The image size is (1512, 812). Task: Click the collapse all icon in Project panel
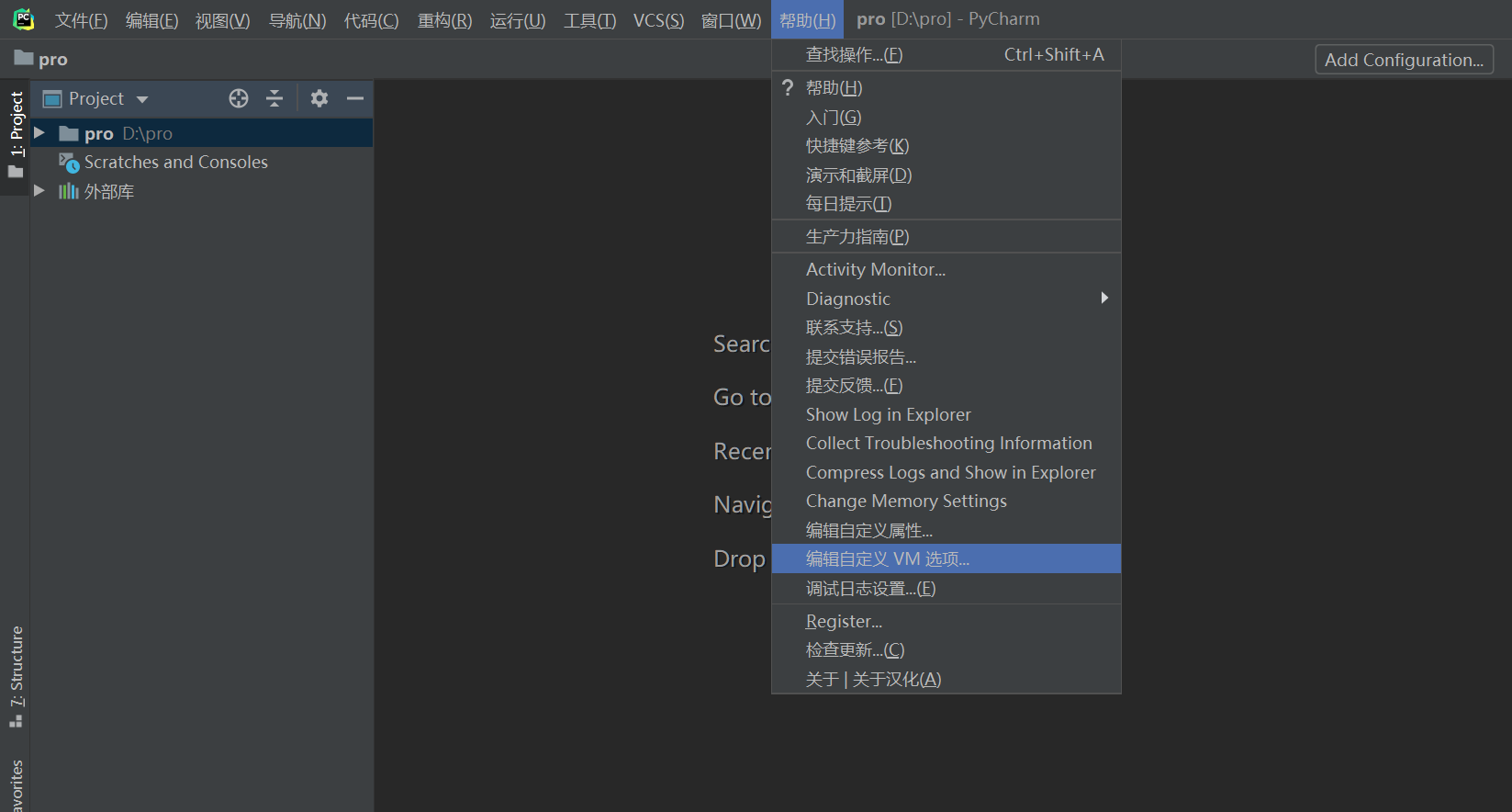pyautogui.click(x=274, y=98)
